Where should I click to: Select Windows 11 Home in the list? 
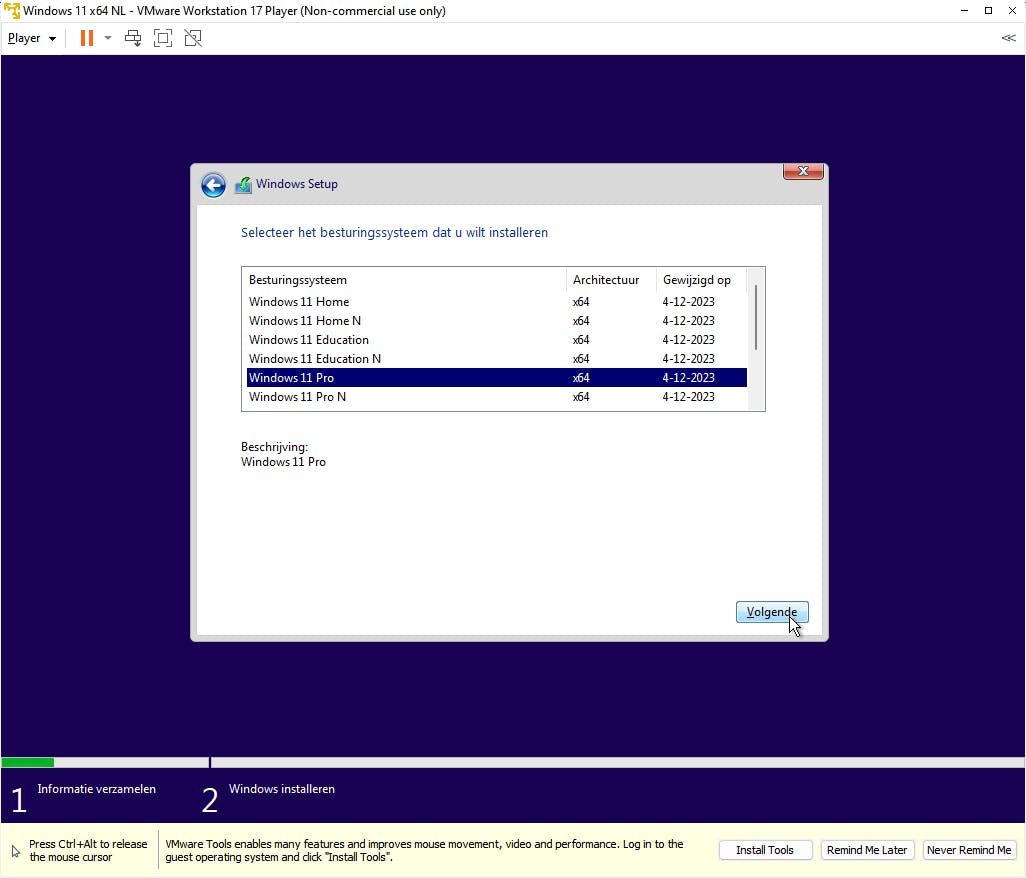tap(497, 302)
